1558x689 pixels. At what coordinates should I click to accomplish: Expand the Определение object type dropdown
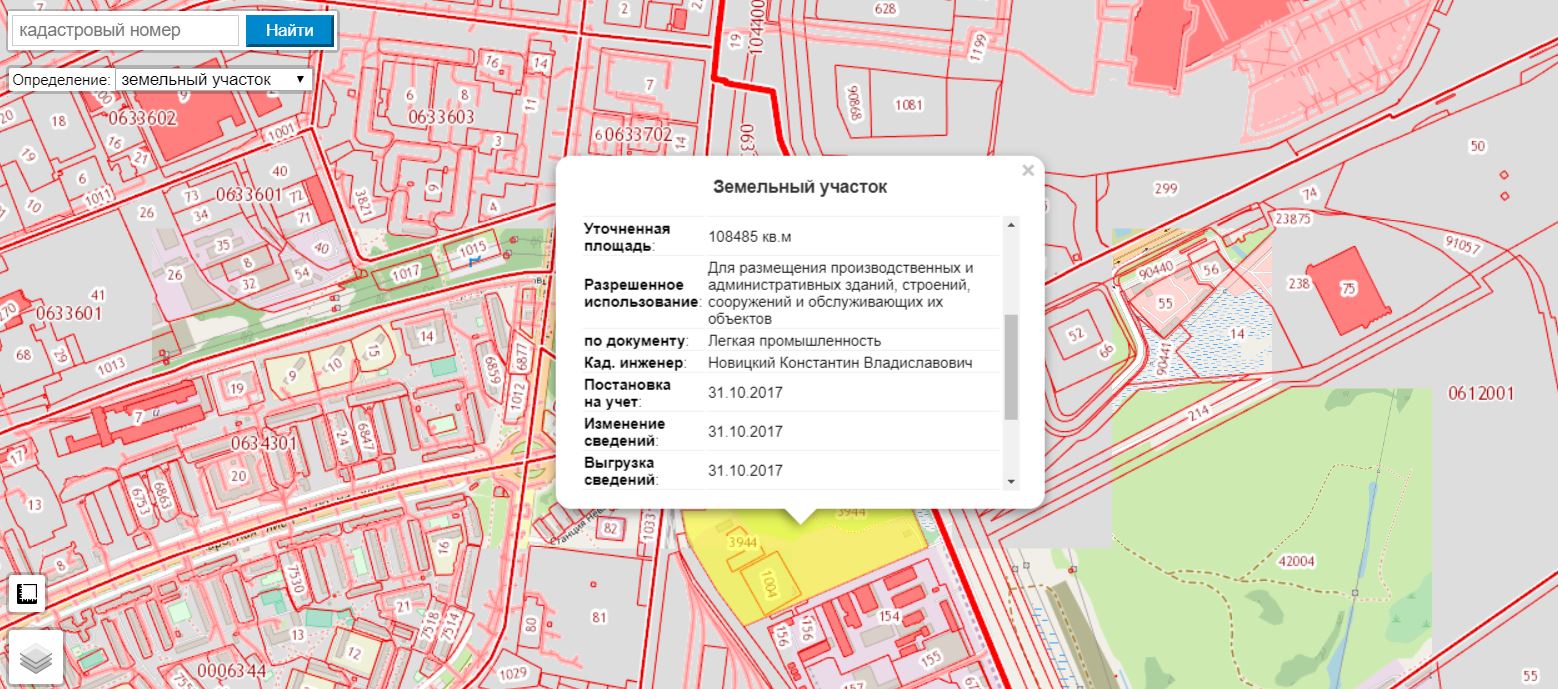213,79
